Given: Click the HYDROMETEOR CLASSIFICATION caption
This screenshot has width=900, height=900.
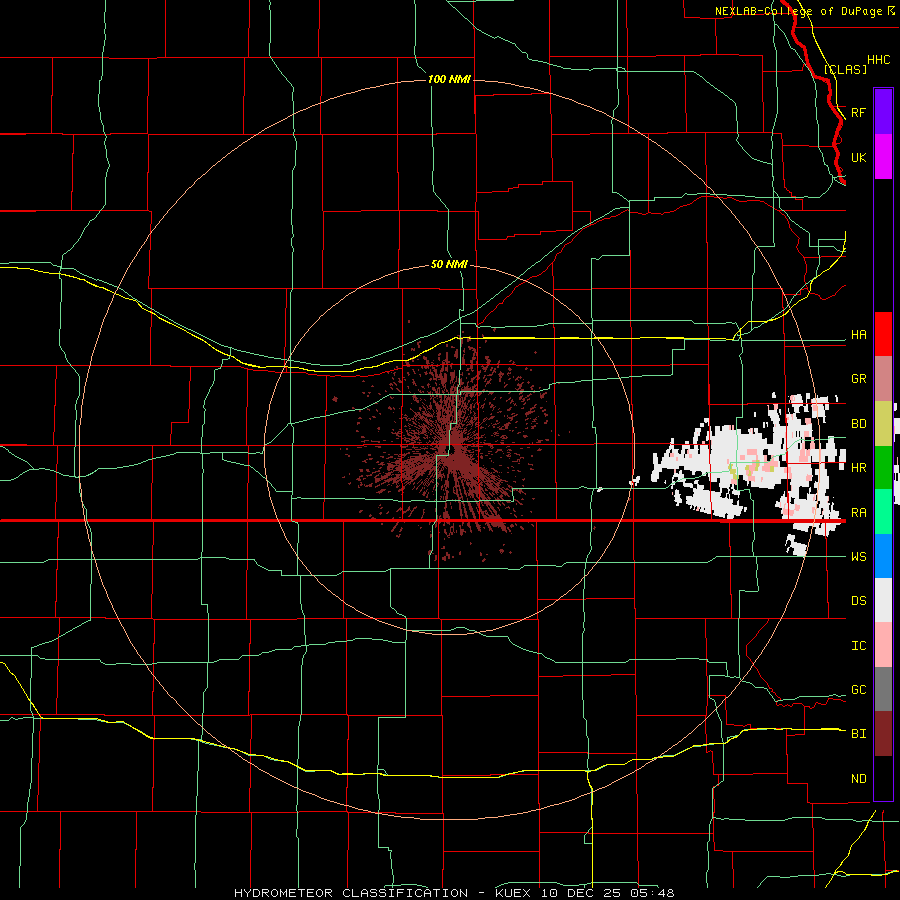Looking at the screenshot, I should (x=351, y=893).
